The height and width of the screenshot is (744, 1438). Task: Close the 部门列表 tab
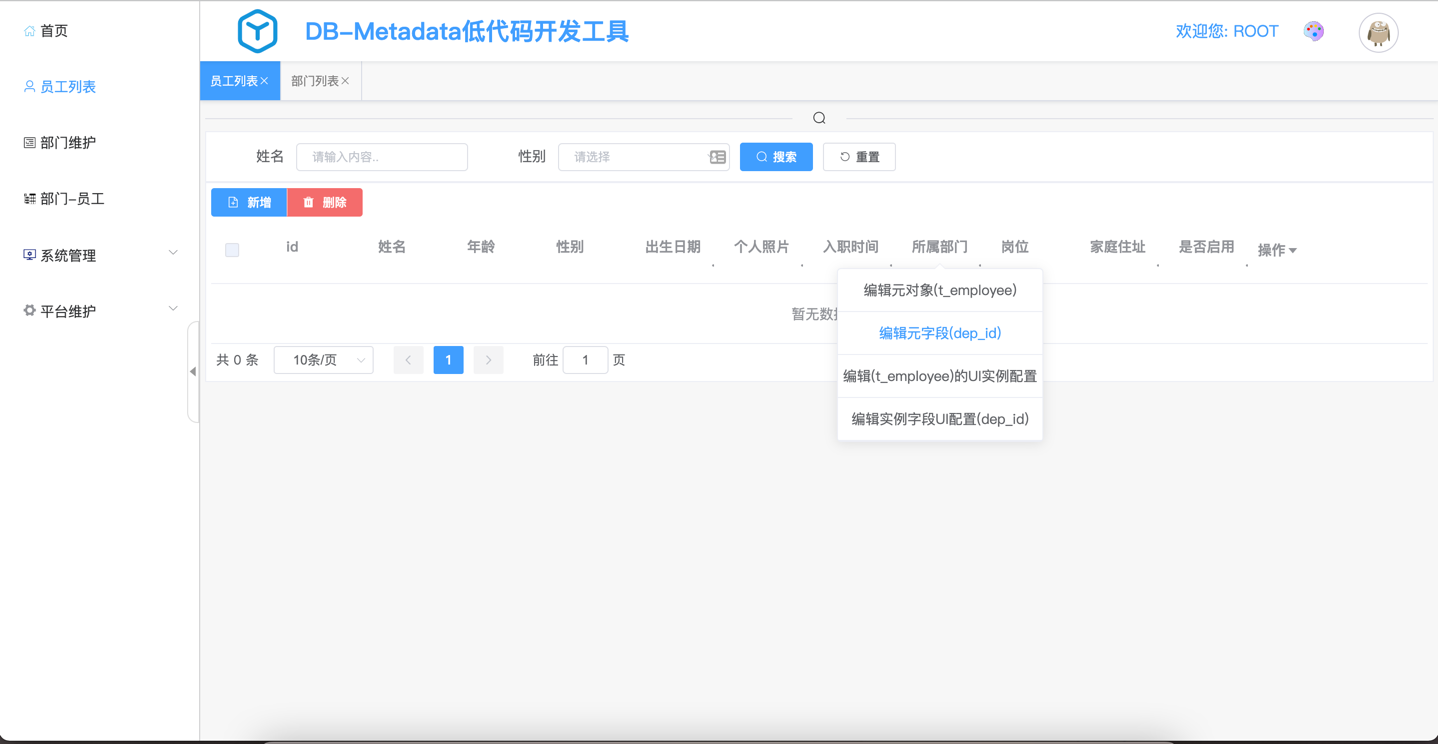click(x=346, y=81)
